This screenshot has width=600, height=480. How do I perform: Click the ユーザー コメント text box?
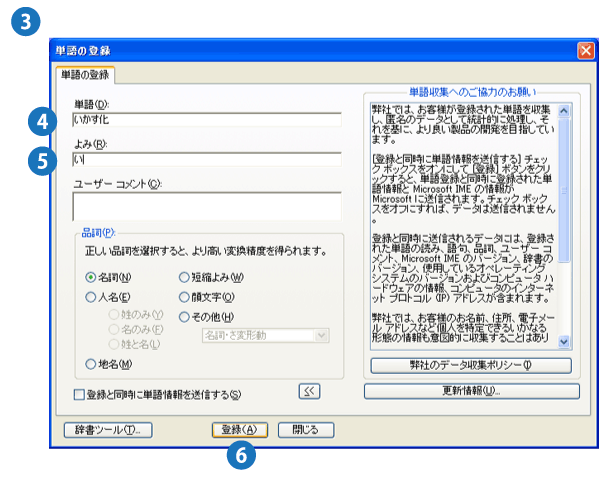[x=207, y=206]
